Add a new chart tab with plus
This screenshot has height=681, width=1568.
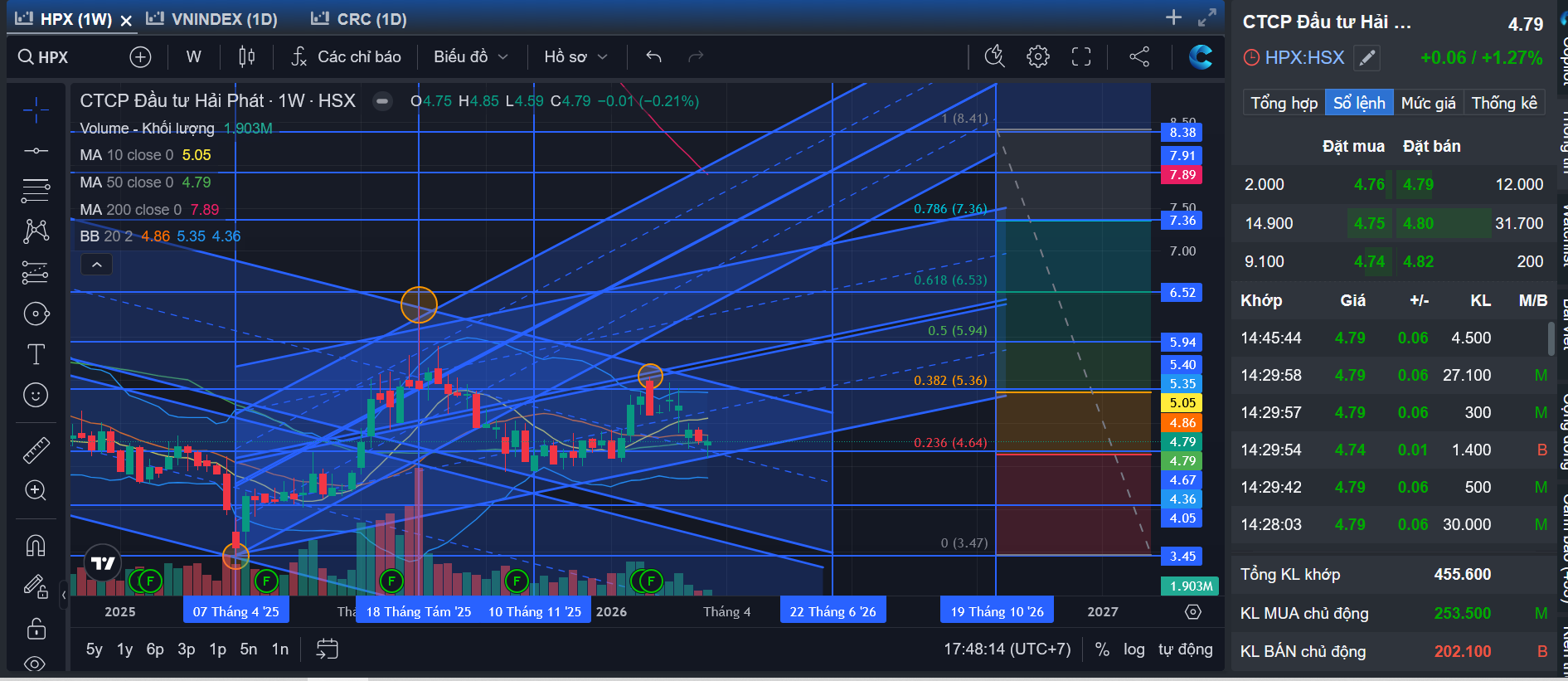point(1173,17)
